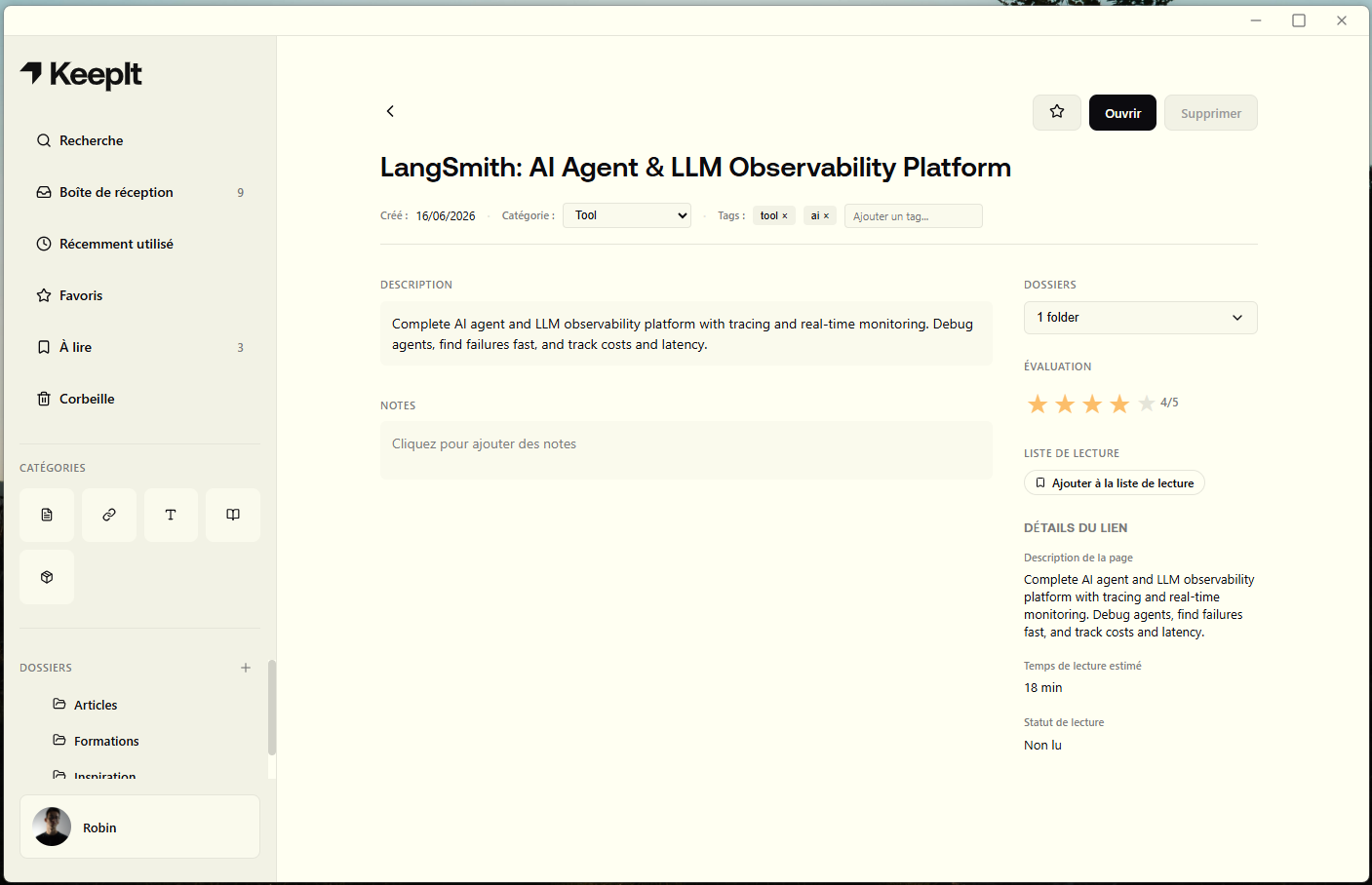The image size is (1372, 885).
Task: Click the '4/5' rating value
Action: [1169, 403]
